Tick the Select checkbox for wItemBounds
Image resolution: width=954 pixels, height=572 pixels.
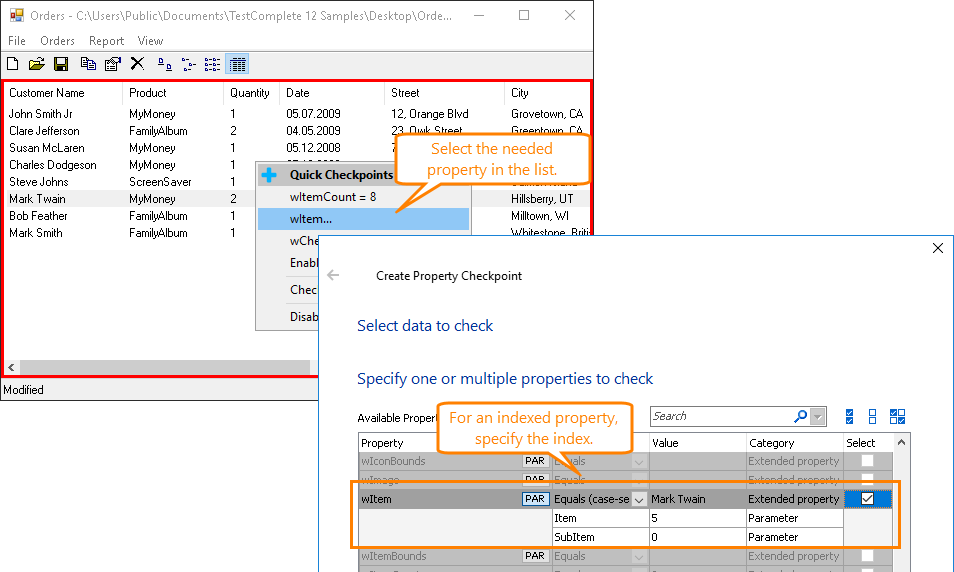867,556
